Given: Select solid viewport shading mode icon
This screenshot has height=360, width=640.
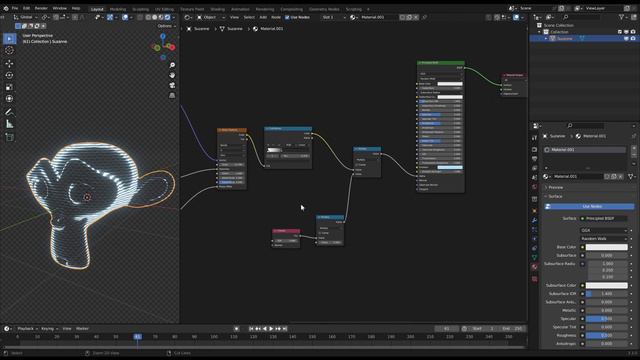Looking at the screenshot, I should pos(155,18).
